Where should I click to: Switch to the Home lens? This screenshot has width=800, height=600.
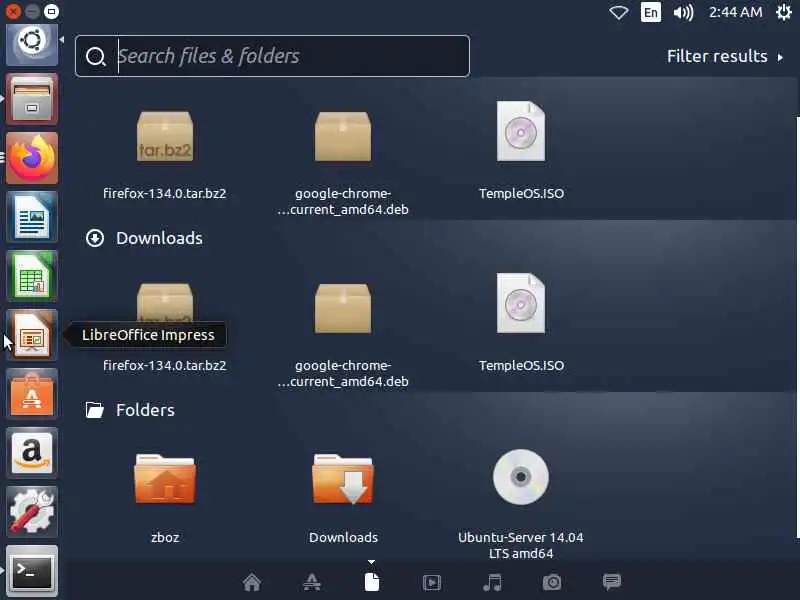click(252, 582)
